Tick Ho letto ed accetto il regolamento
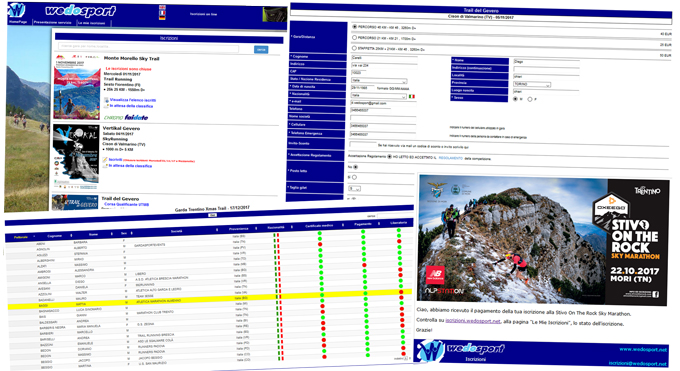Viewport: 680px width, 371px height. [389, 157]
